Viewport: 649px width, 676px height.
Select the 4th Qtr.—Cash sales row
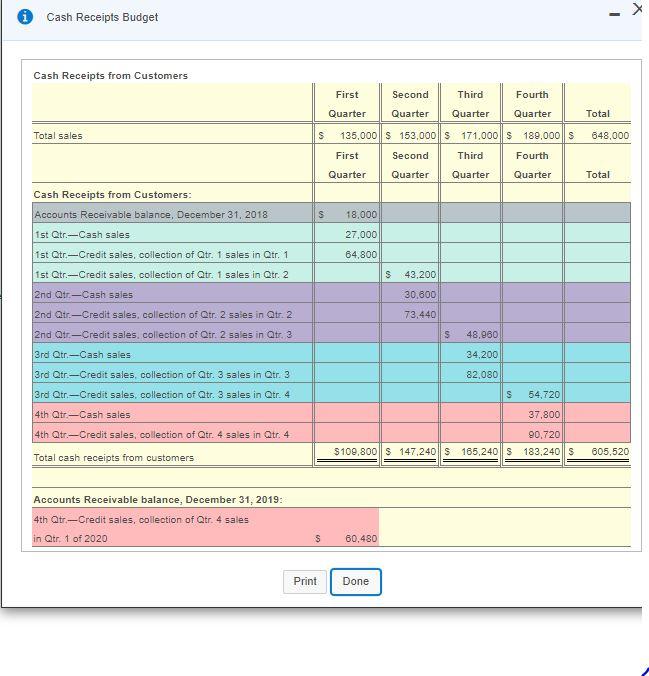pos(331,414)
